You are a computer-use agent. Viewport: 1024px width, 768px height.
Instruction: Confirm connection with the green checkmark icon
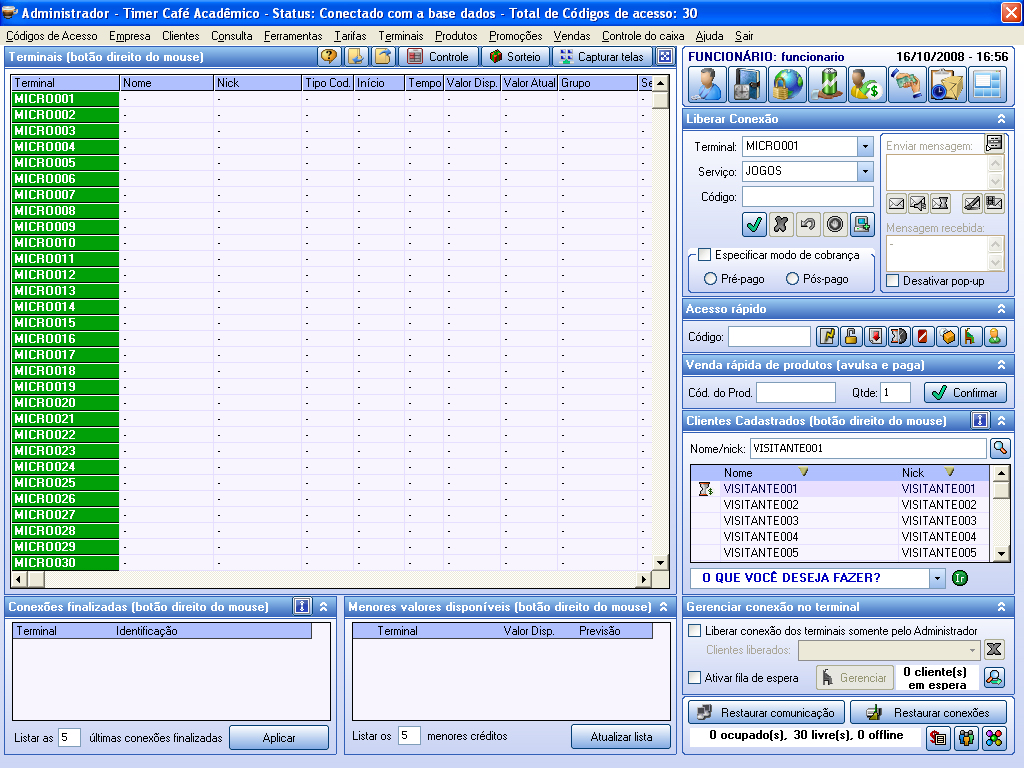pyautogui.click(x=753, y=224)
